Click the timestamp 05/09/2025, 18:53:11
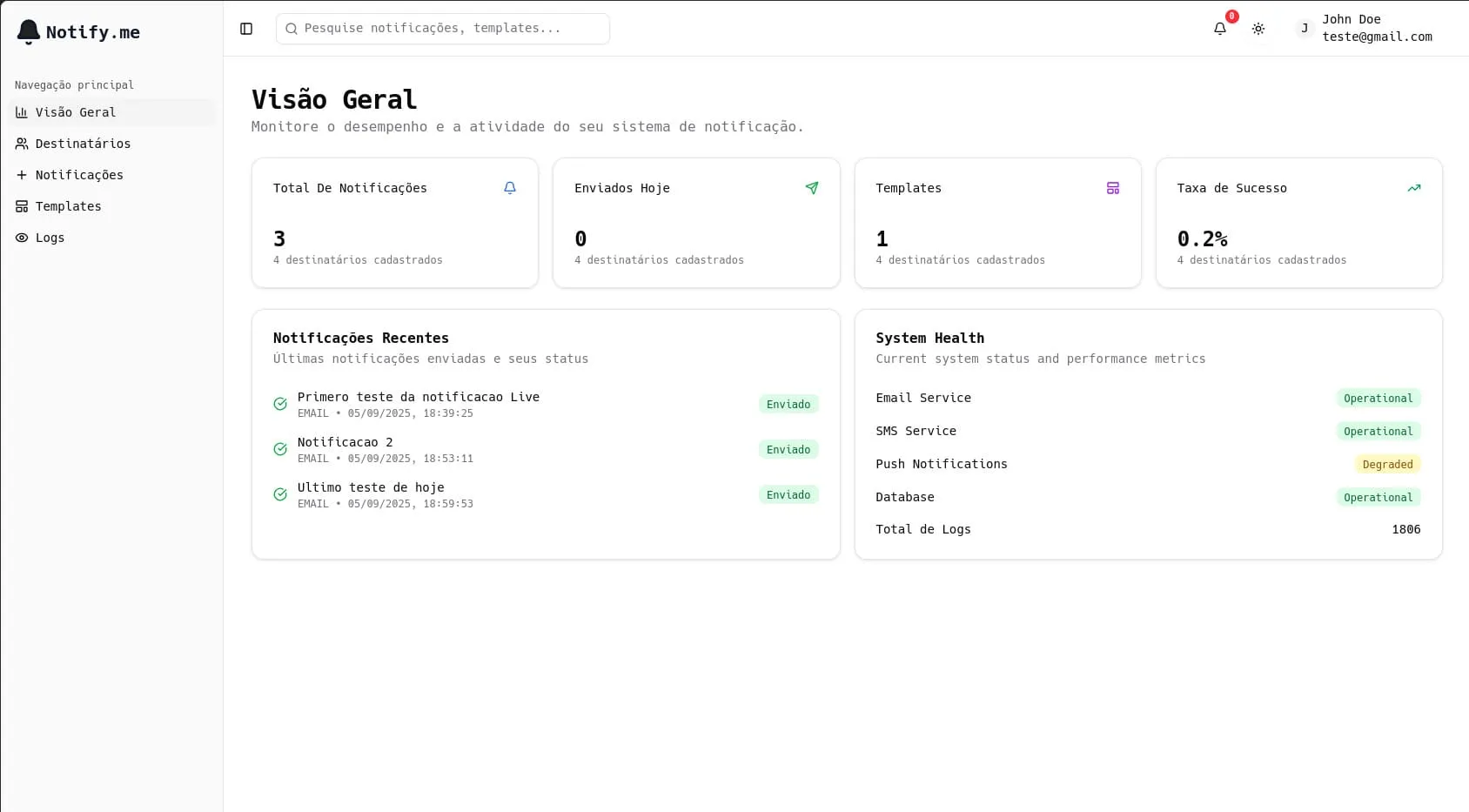Screen dimensions: 1469x812 [411, 459]
